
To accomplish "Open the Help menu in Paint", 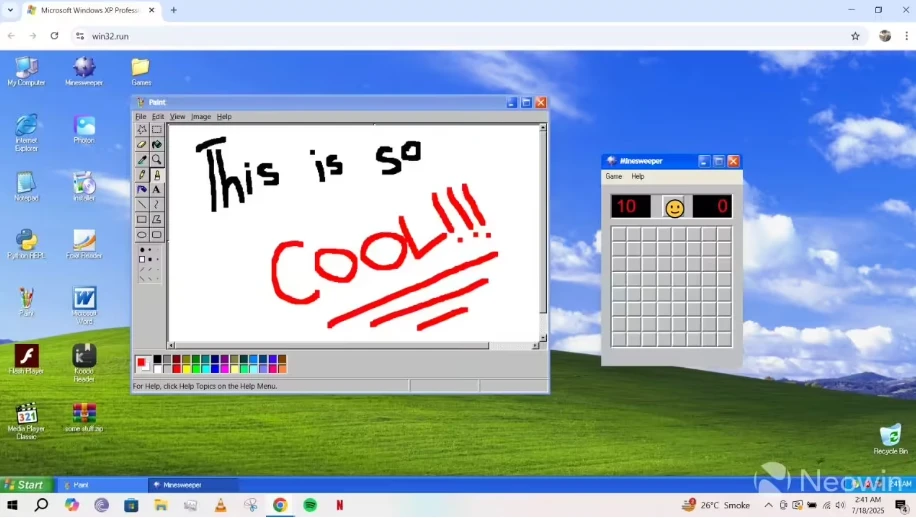I will point(224,117).
